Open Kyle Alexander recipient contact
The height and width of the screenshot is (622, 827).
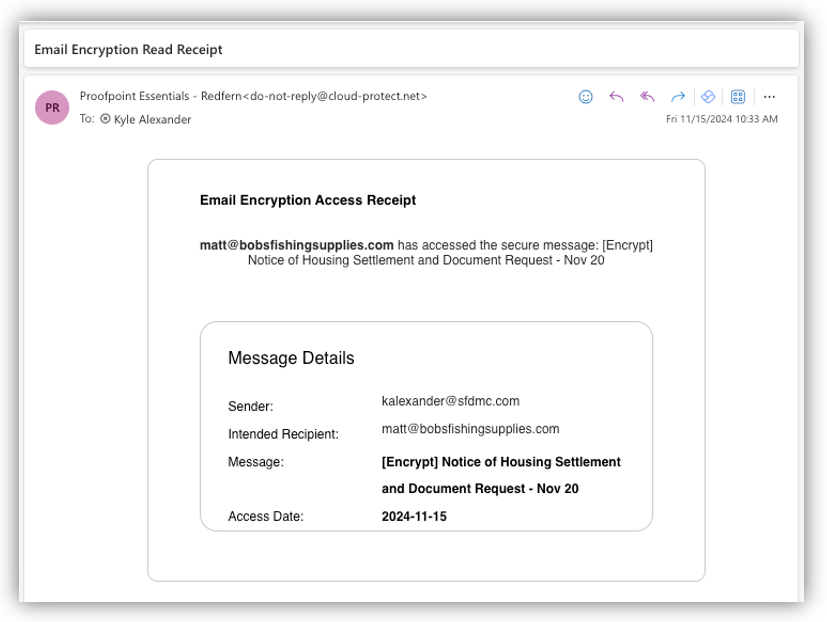pyautogui.click(x=152, y=120)
